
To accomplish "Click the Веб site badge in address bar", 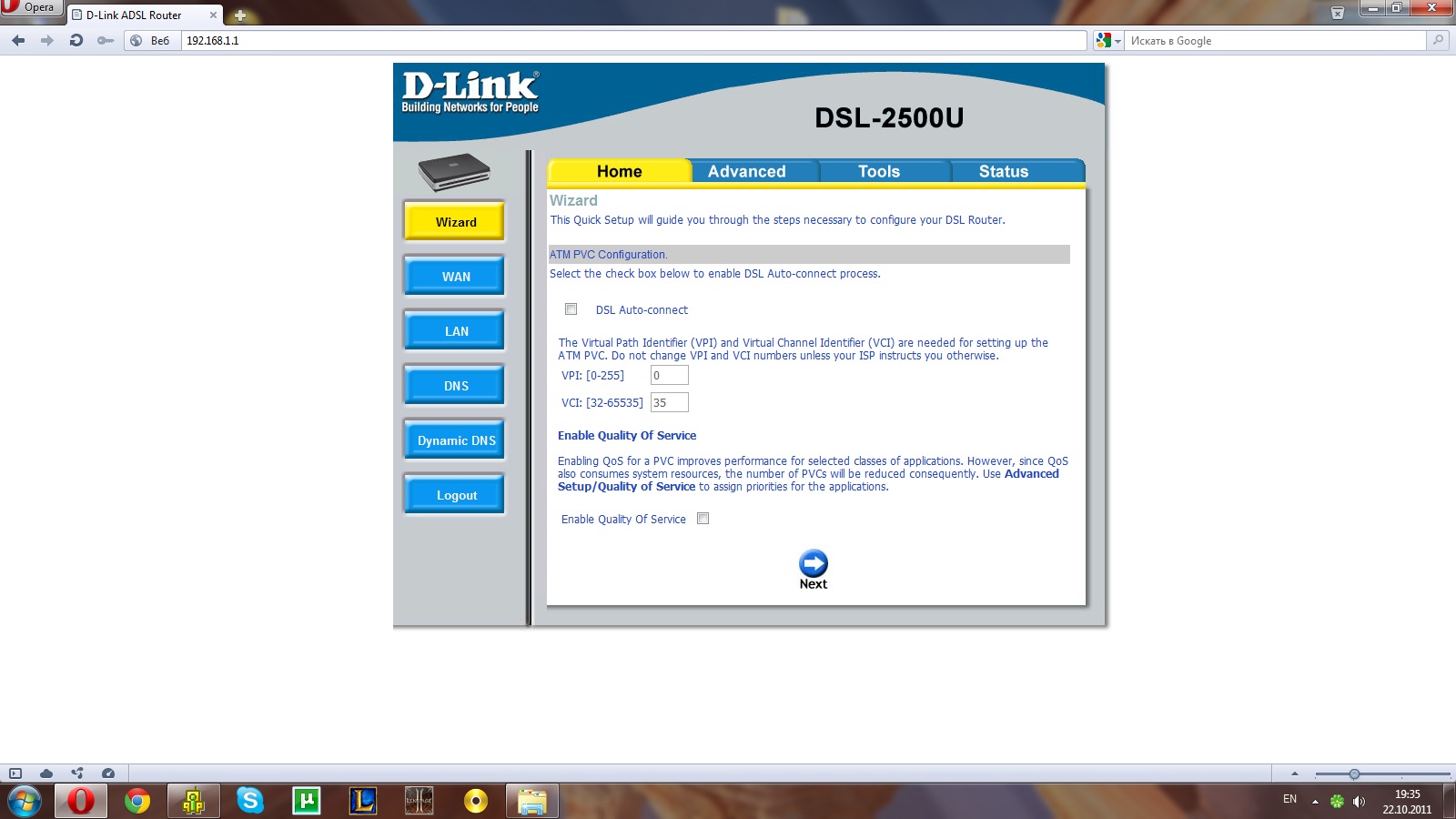I will tap(152, 41).
